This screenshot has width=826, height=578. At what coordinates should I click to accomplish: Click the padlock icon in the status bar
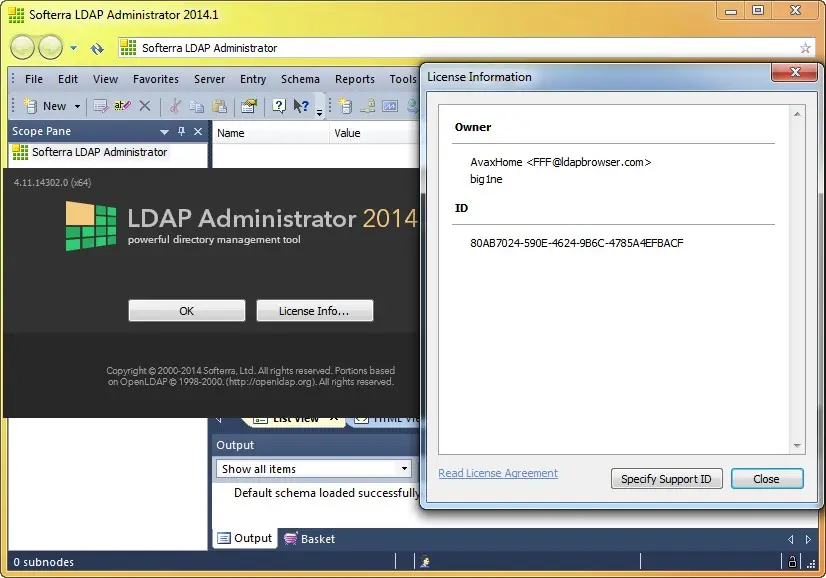click(x=792, y=561)
